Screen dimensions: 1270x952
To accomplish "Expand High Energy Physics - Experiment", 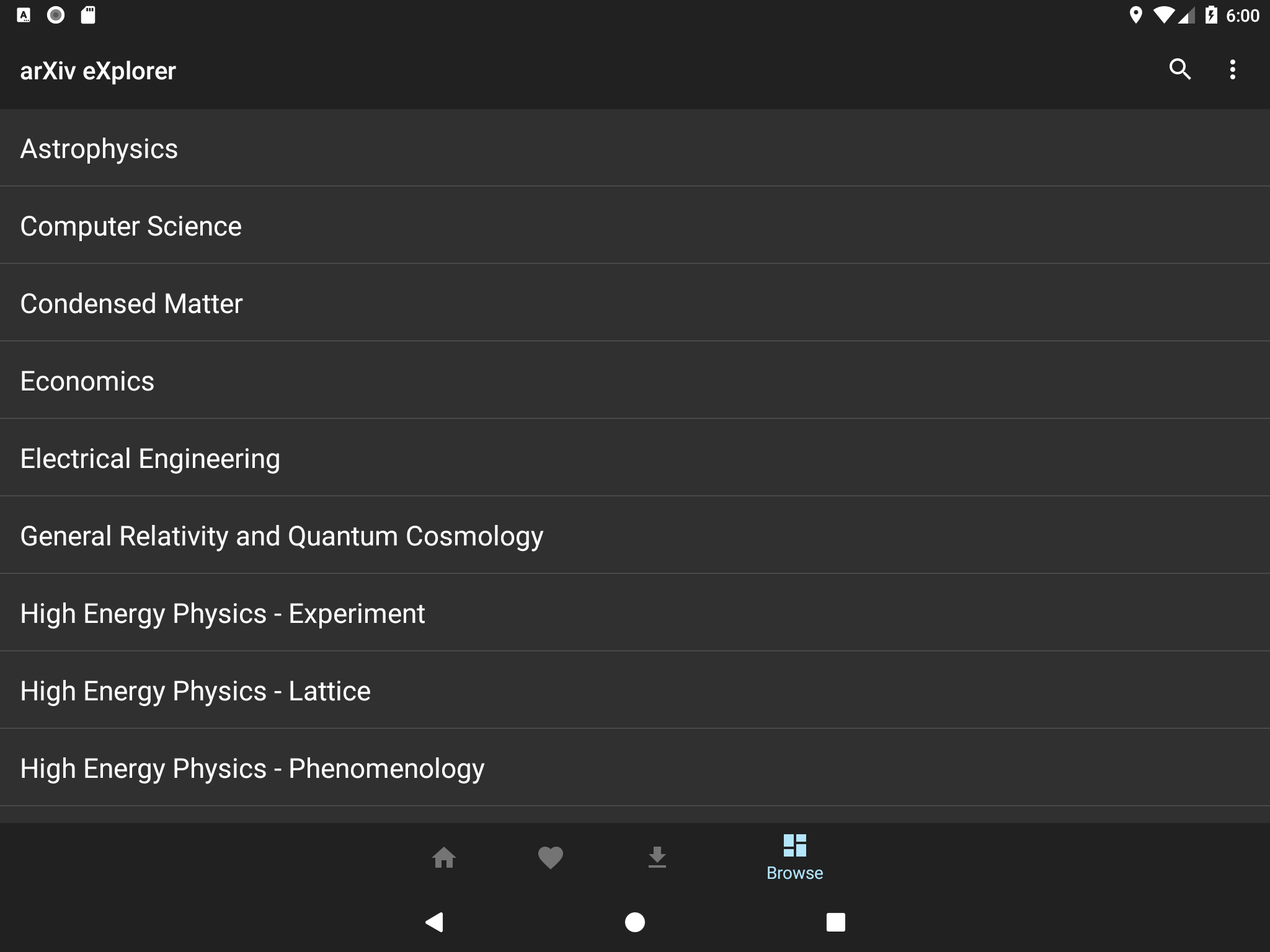I will 223,614.
